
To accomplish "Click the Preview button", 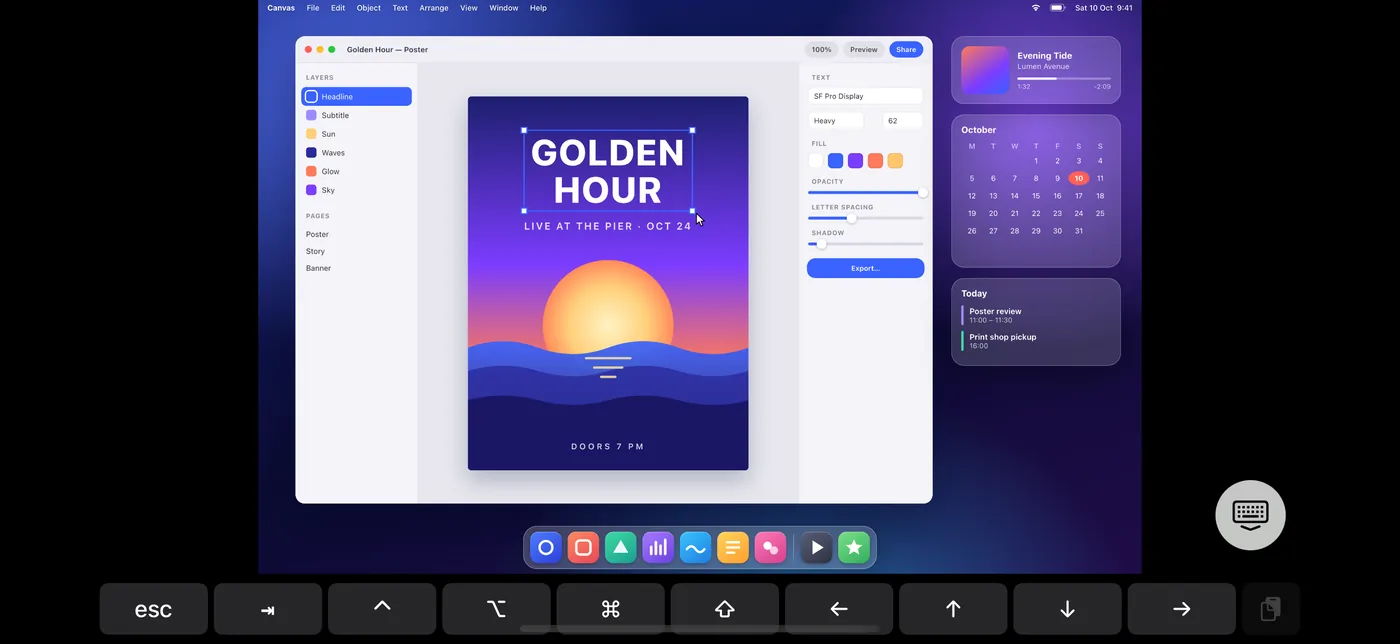I will point(864,49).
